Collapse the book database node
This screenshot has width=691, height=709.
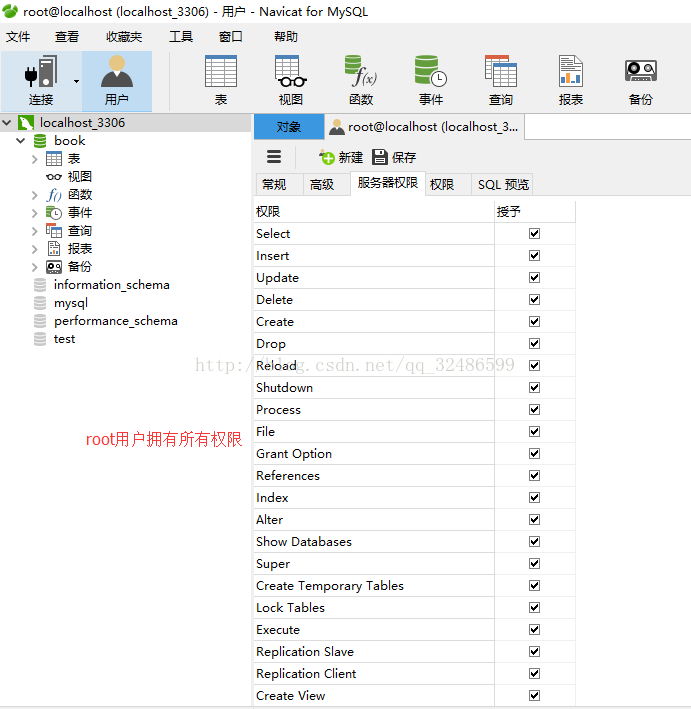pyautogui.click(x=20, y=141)
